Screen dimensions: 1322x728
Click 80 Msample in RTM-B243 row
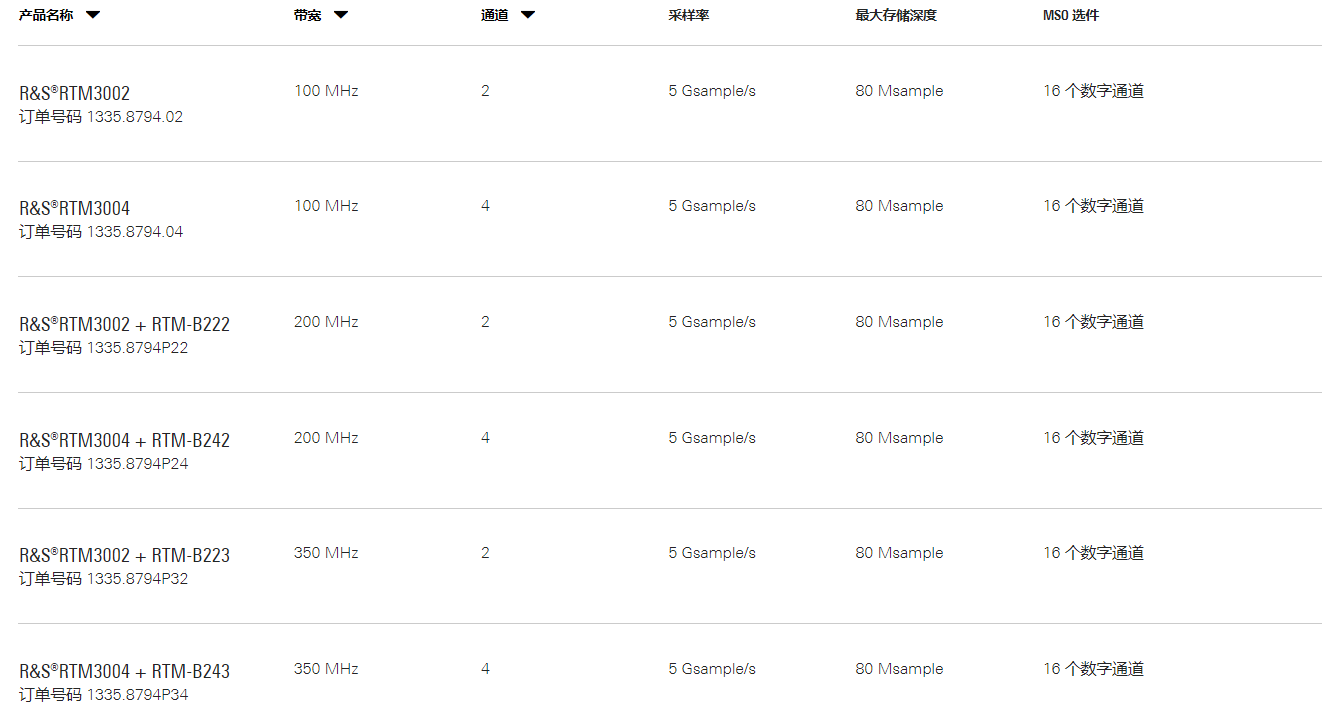(899, 669)
